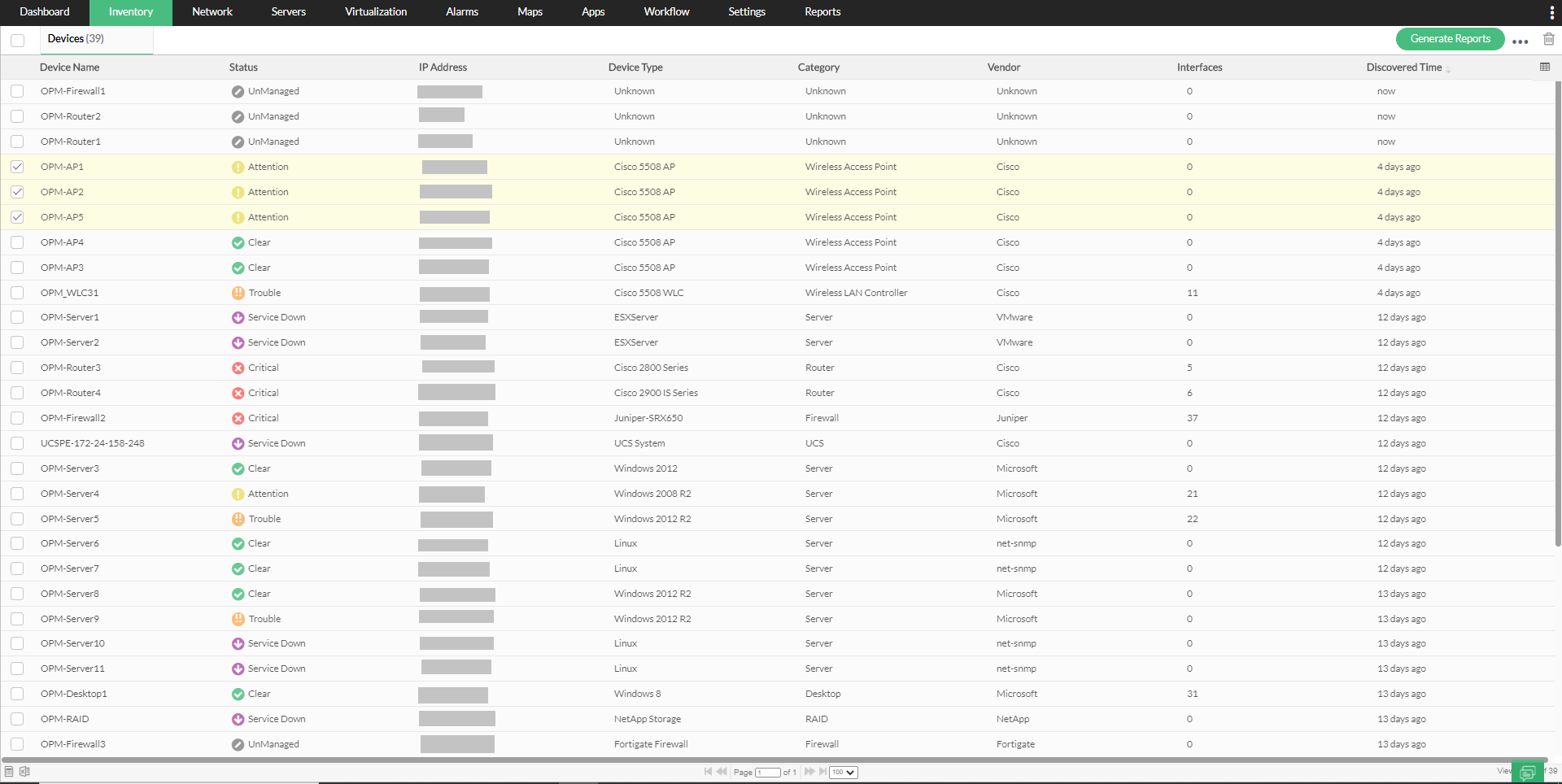
Task: Click inside the Page number input field
Action: coord(769,772)
